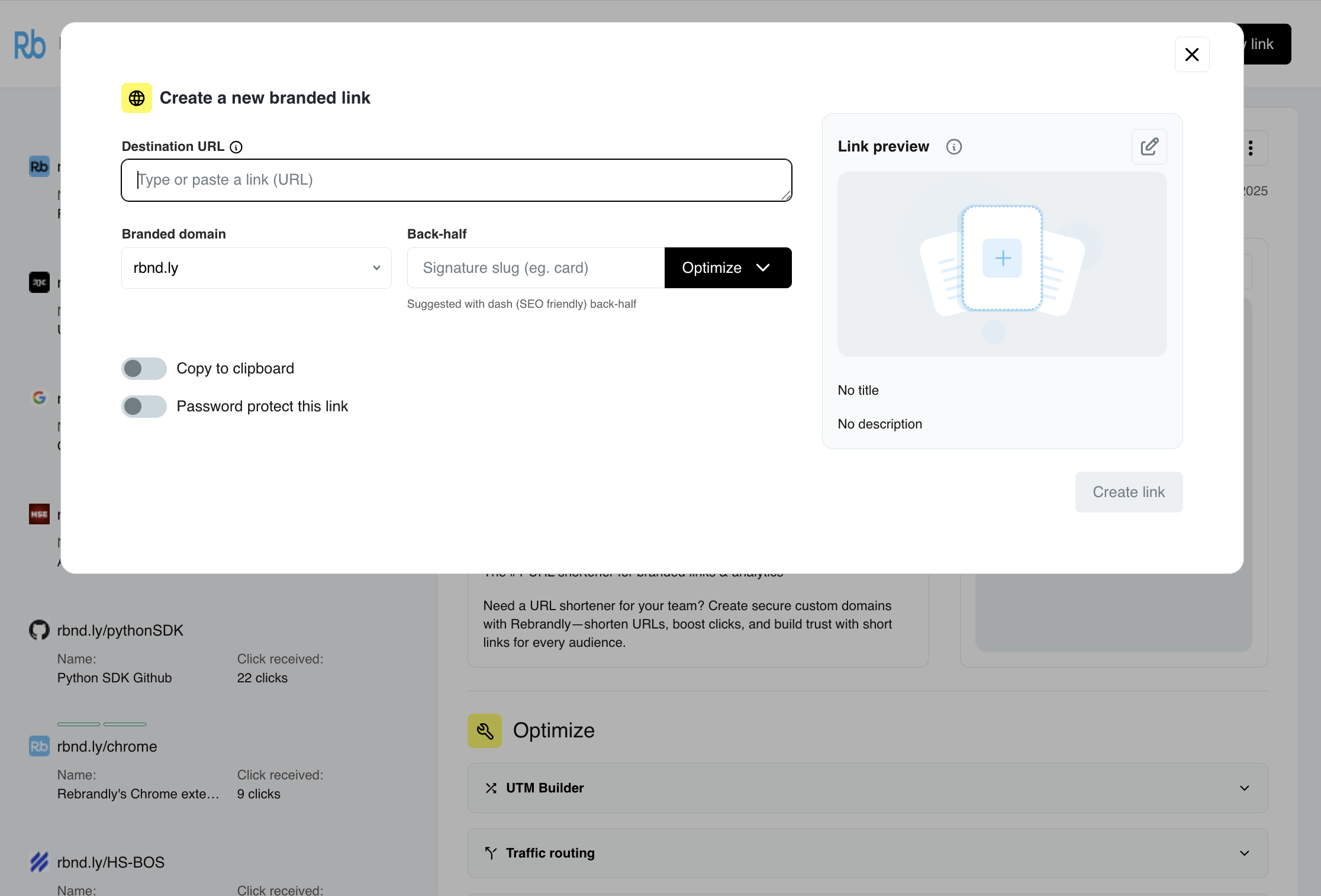
Task: Open the Optimize back-half dropdown
Action: click(x=727, y=267)
